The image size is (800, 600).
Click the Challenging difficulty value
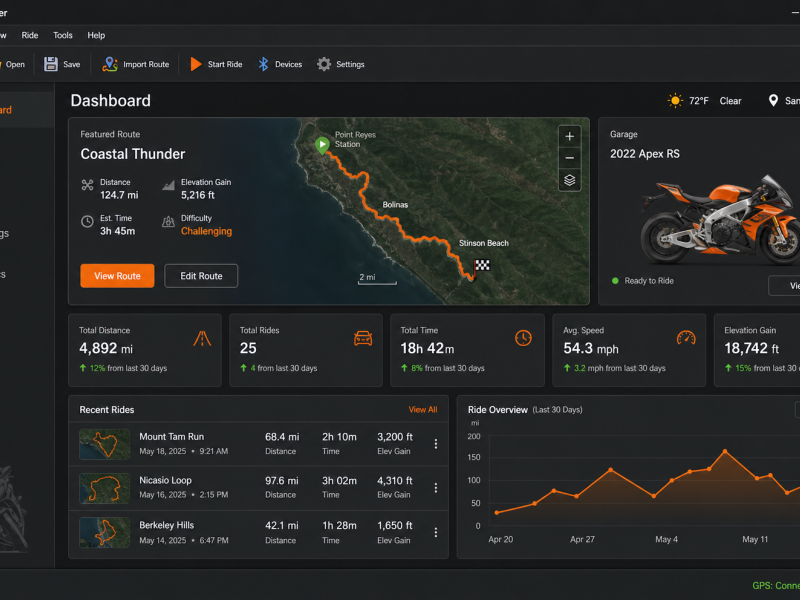coord(206,231)
